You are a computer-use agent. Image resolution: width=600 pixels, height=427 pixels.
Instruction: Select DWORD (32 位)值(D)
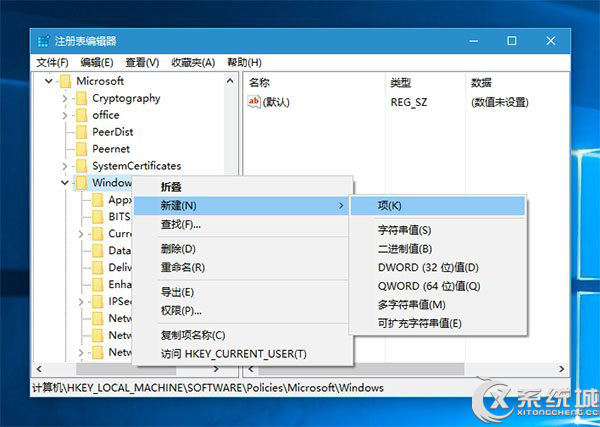click(x=438, y=267)
